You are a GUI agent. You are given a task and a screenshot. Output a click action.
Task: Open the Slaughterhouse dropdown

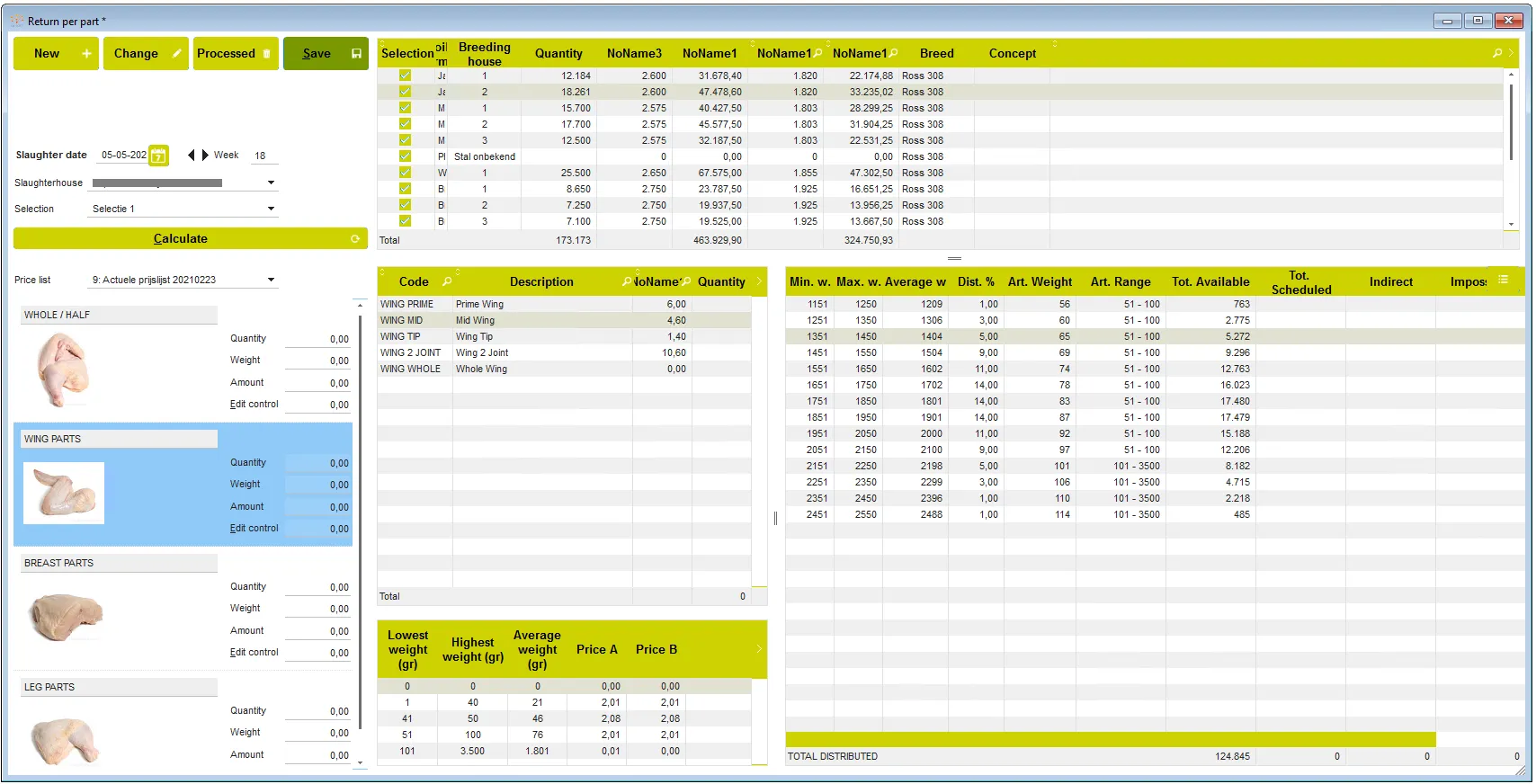point(271,183)
